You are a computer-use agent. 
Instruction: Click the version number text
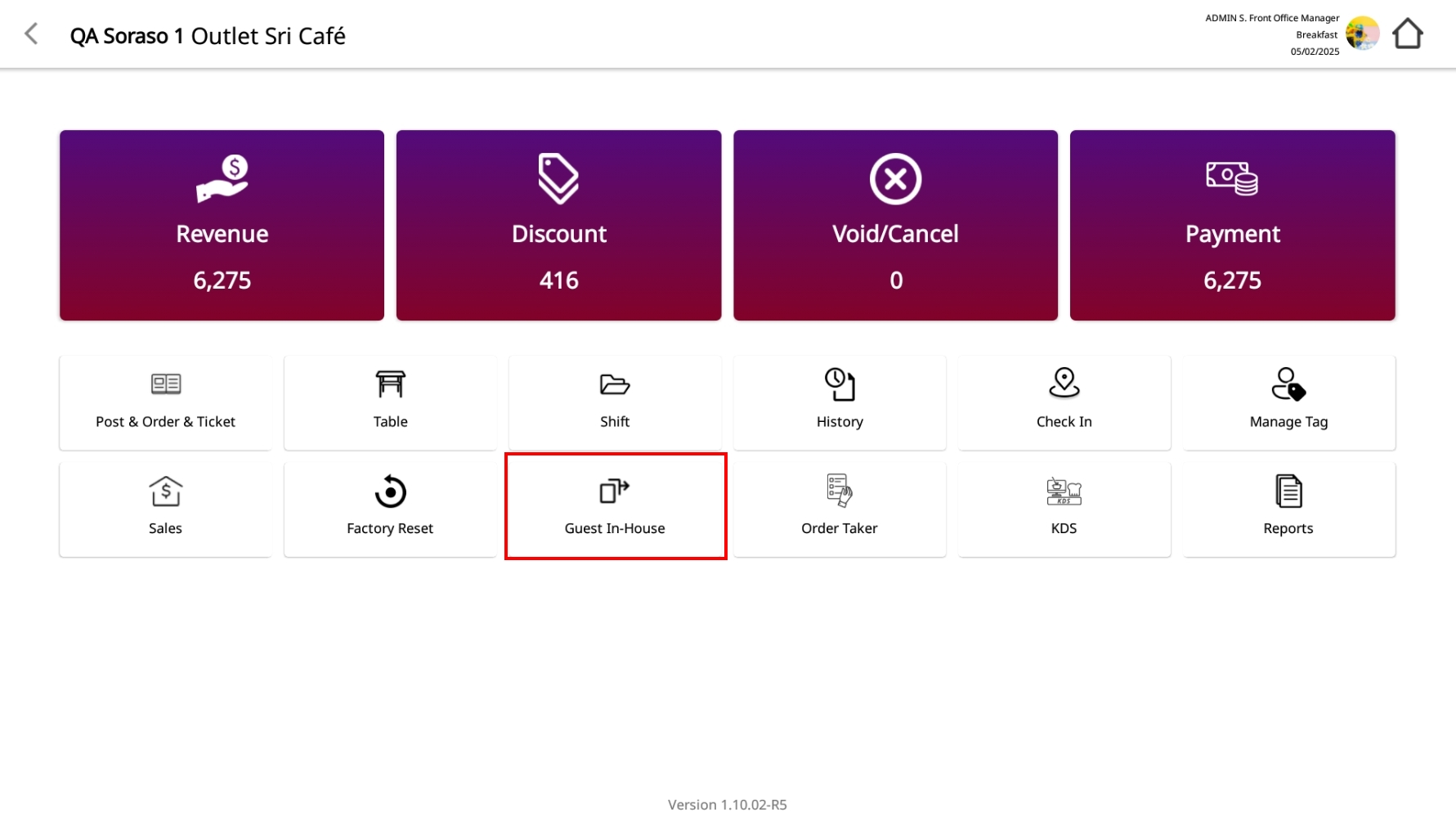click(727, 805)
